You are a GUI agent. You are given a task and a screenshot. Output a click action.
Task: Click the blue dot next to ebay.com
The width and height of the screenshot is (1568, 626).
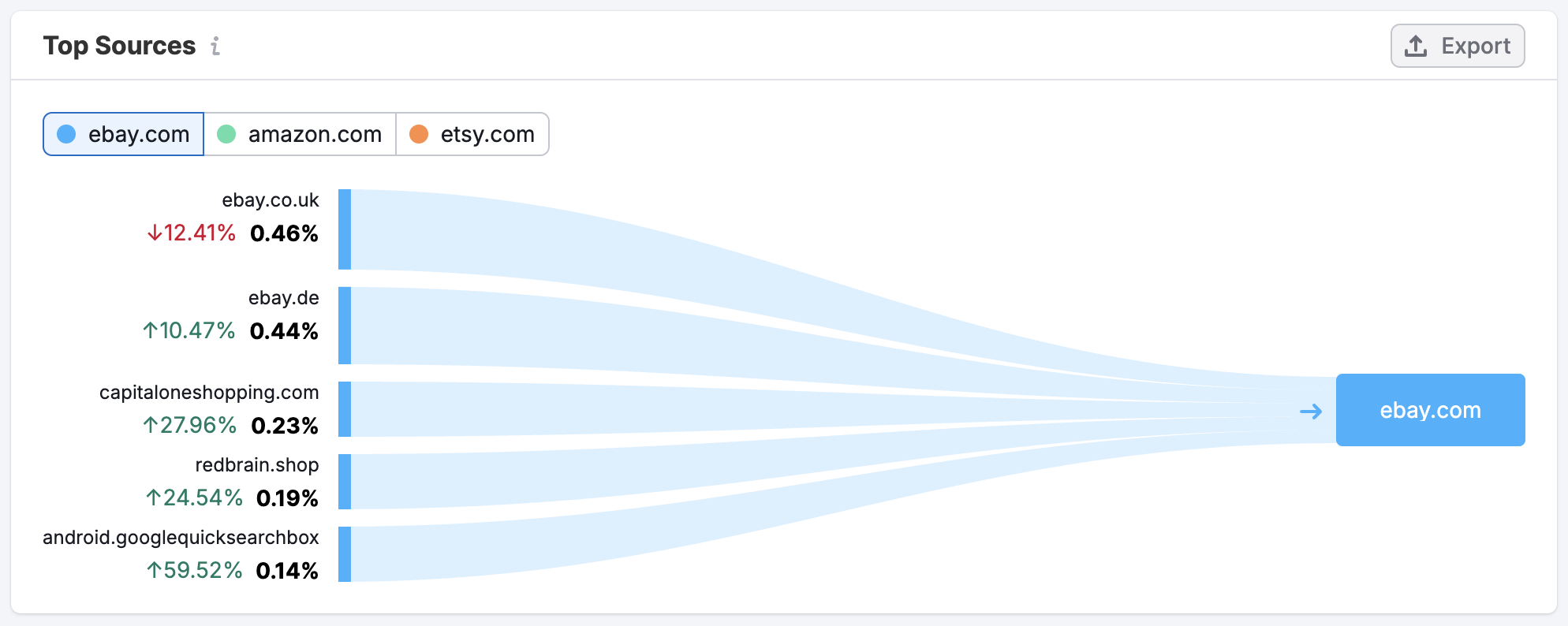point(66,134)
